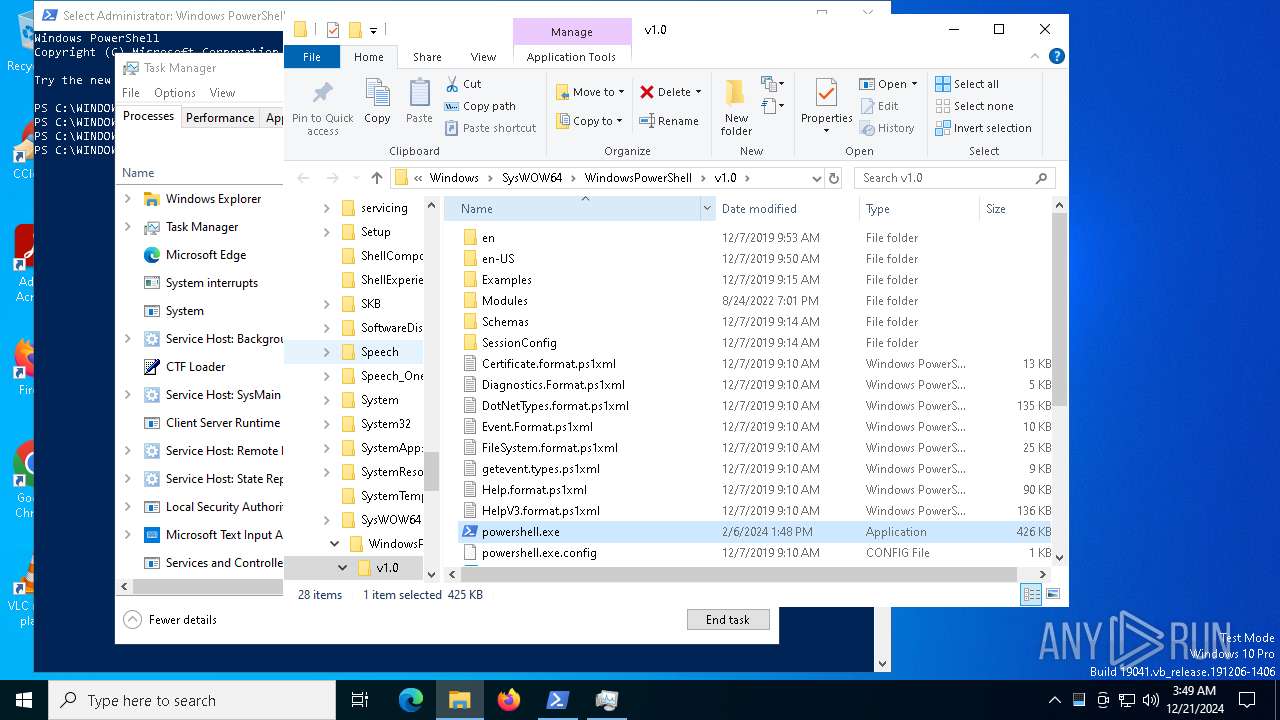Image resolution: width=1280 pixels, height=720 pixels.
Task: Switch to PowerShell taskbar button
Action: [x=558, y=700]
